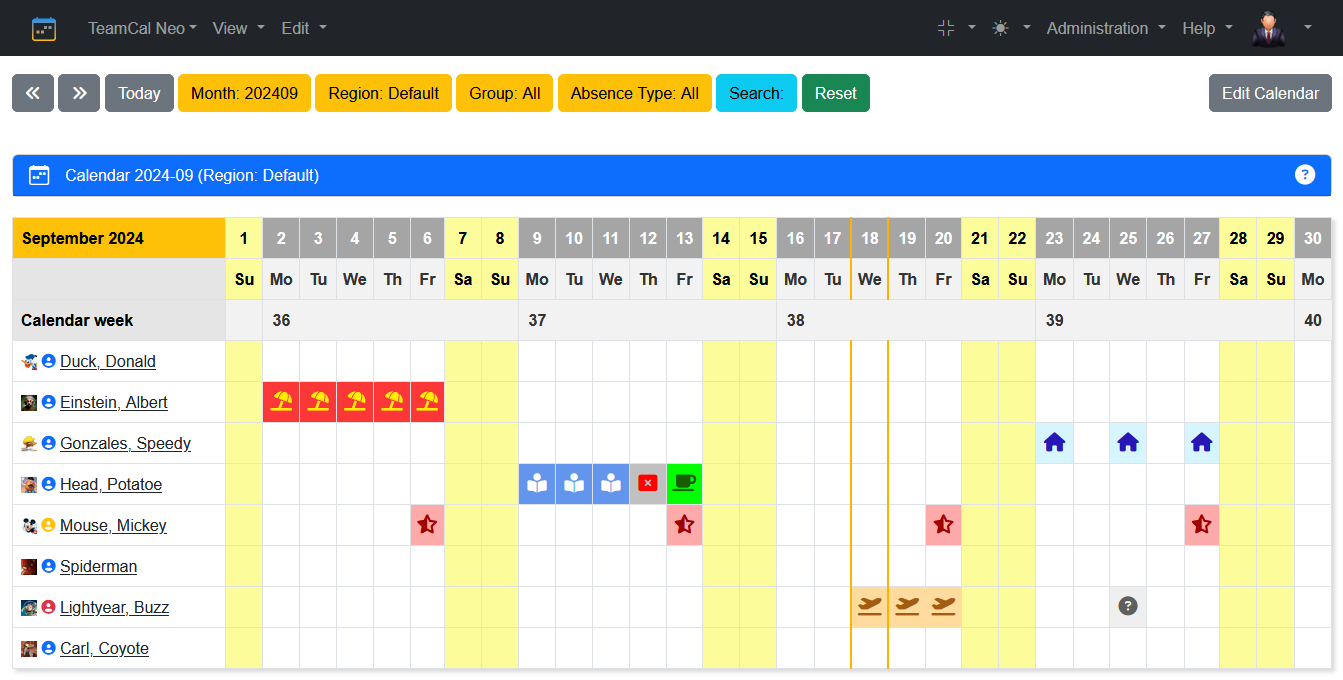Screen dimensions: 1343x680
Task: Click the Spiderman avatar thumbnail
Action: 29,567
